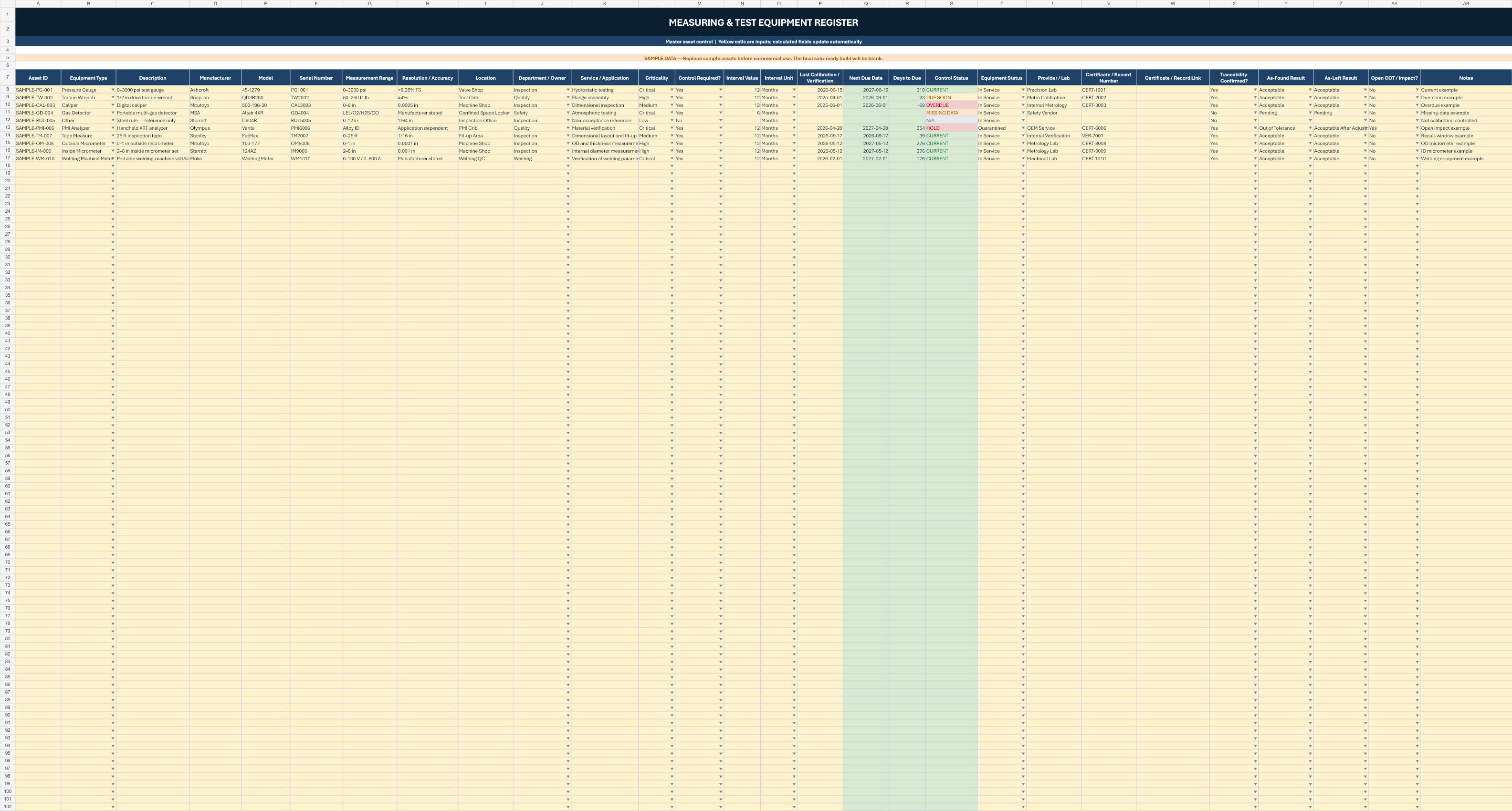Select the LEL/O2/H2S/CO measurement range cell
Screen dimensions: 1512x811
click(369, 113)
